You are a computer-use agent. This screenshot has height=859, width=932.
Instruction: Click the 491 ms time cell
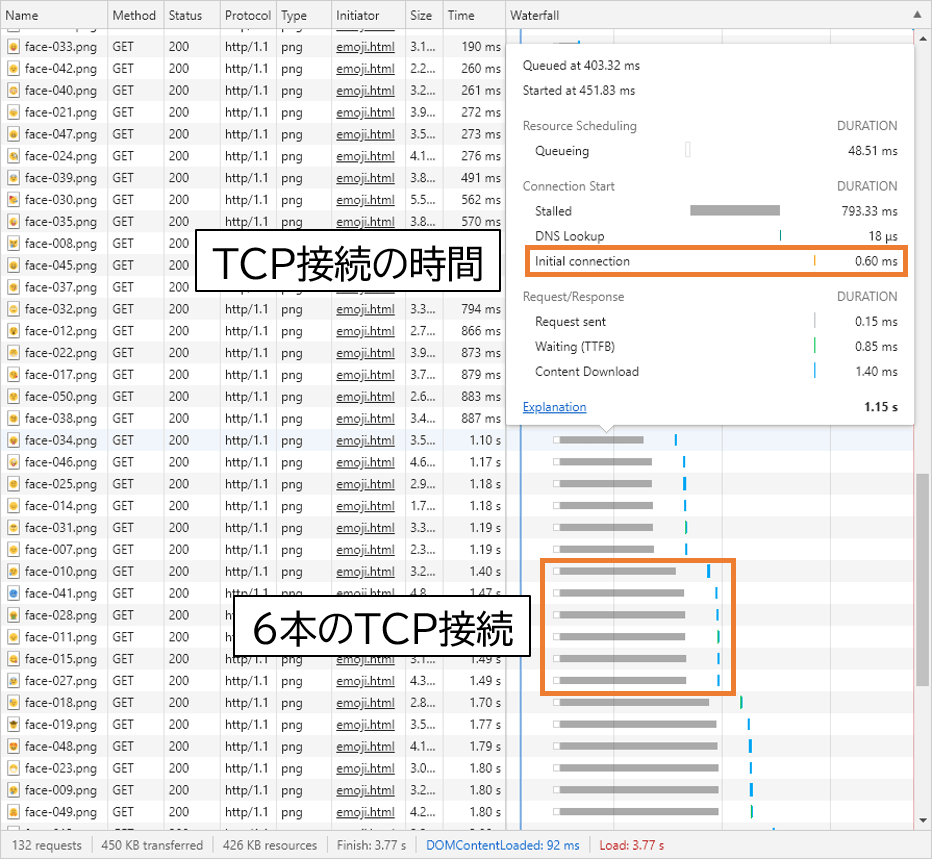click(474, 178)
